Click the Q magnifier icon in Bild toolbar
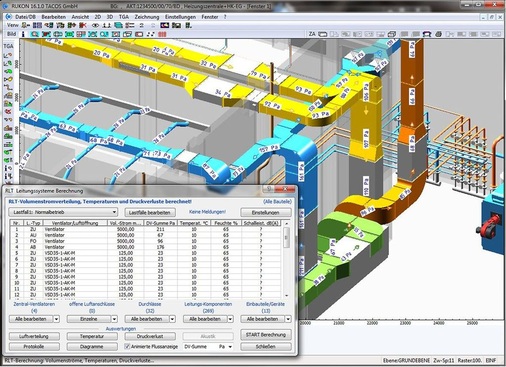506x367 pixels. [104, 34]
